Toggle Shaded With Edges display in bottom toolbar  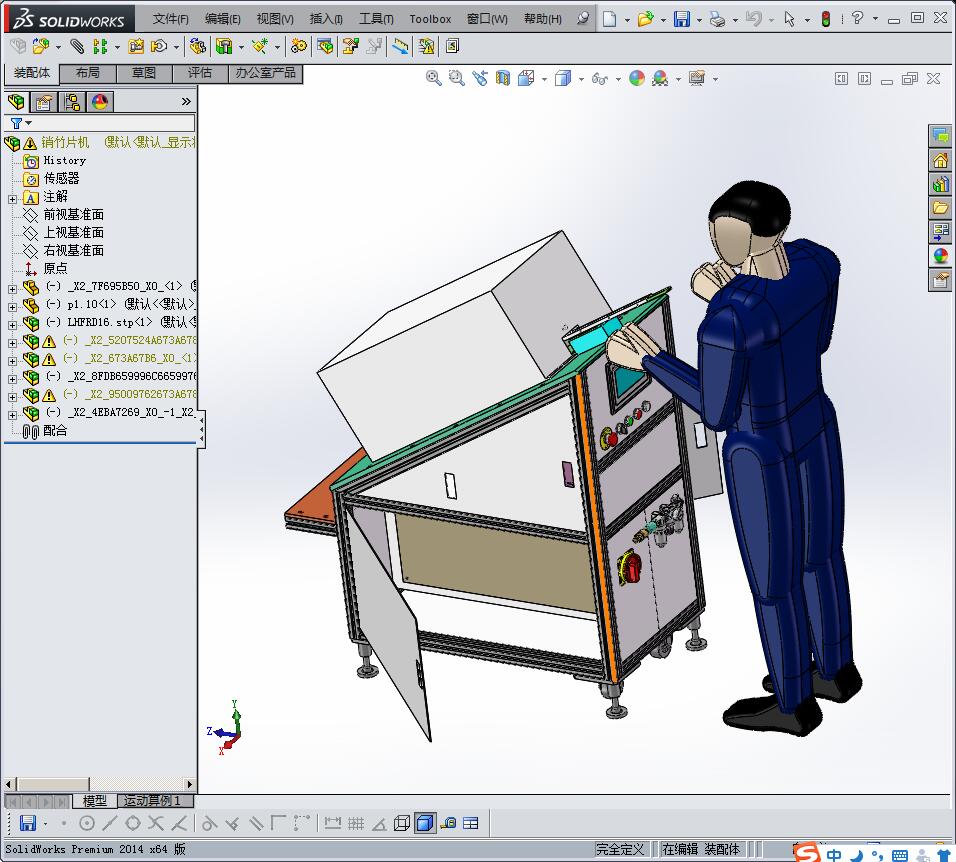pyautogui.click(x=425, y=824)
